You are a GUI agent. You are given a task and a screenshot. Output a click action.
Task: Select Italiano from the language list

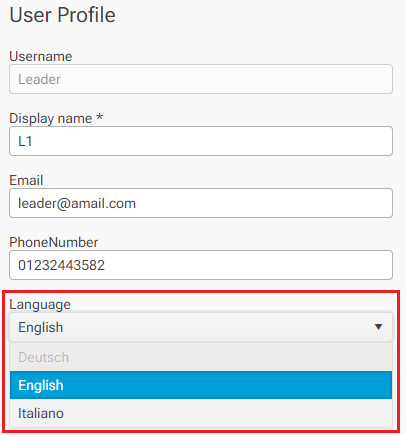click(x=201, y=413)
